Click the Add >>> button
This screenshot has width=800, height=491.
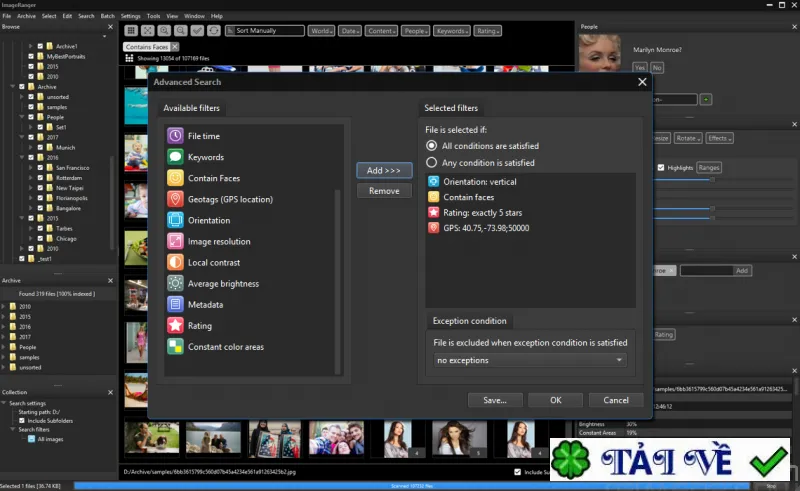coord(384,170)
